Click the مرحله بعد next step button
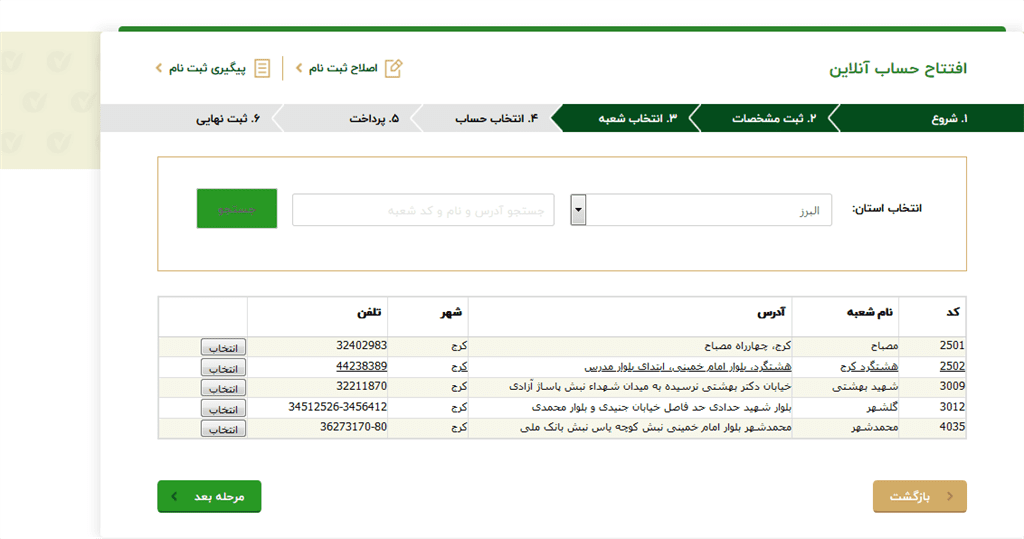1024x539 pixels. click(x=209, y=496)
